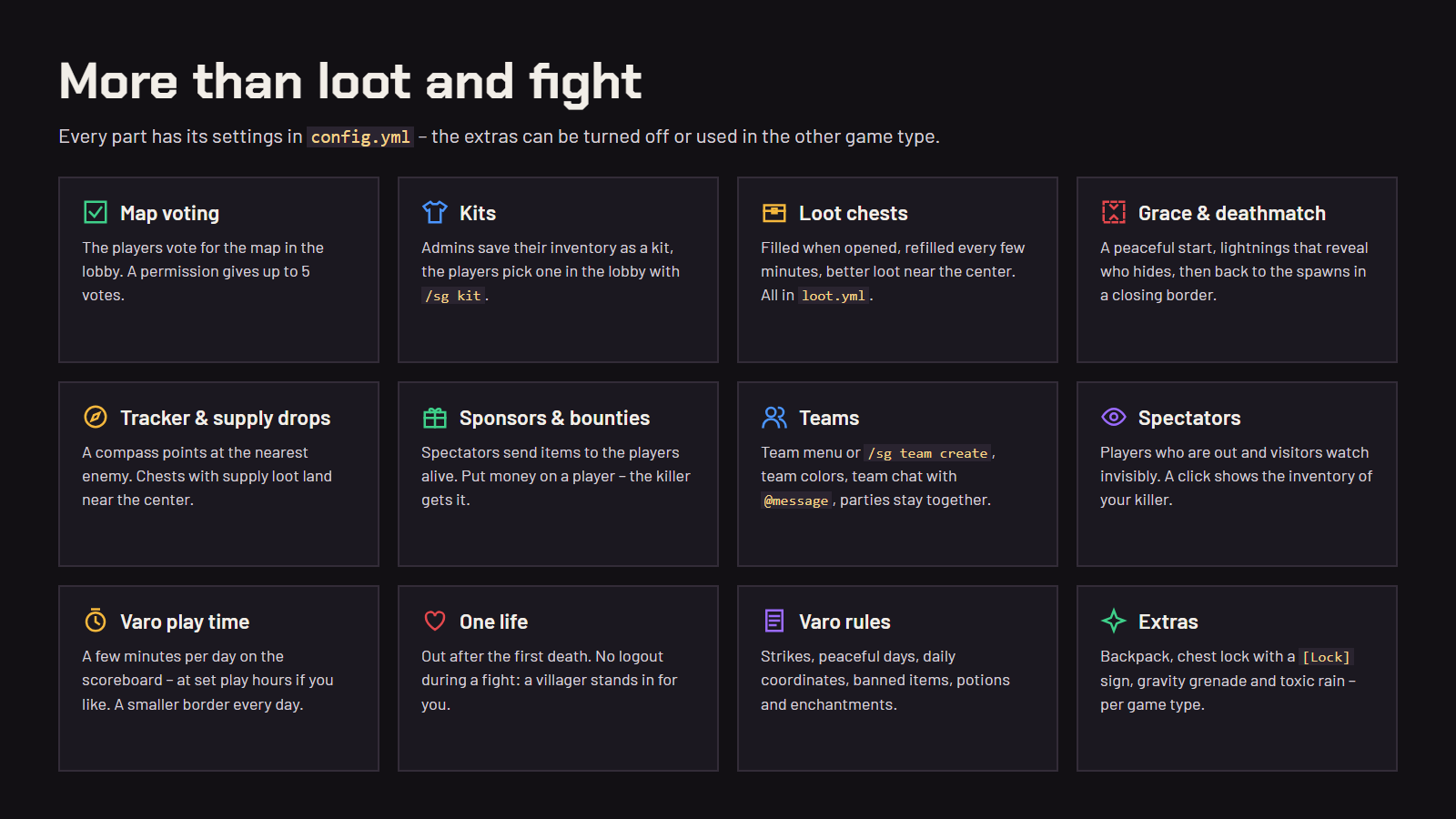Screen dimensions: 1456x819
Task: Click the Loot chests box icon
Action: pyautogui.click(x=774, y=213)
